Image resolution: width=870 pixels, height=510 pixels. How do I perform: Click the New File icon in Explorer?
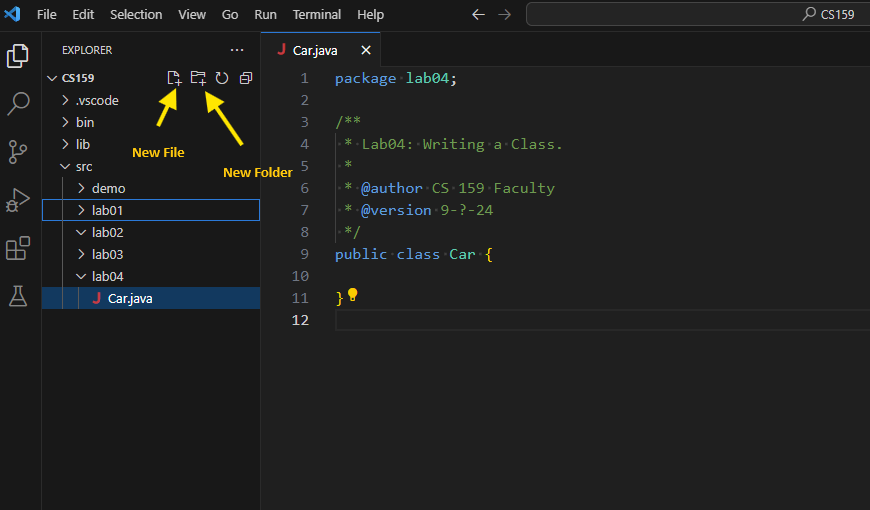tap(175, 78)
